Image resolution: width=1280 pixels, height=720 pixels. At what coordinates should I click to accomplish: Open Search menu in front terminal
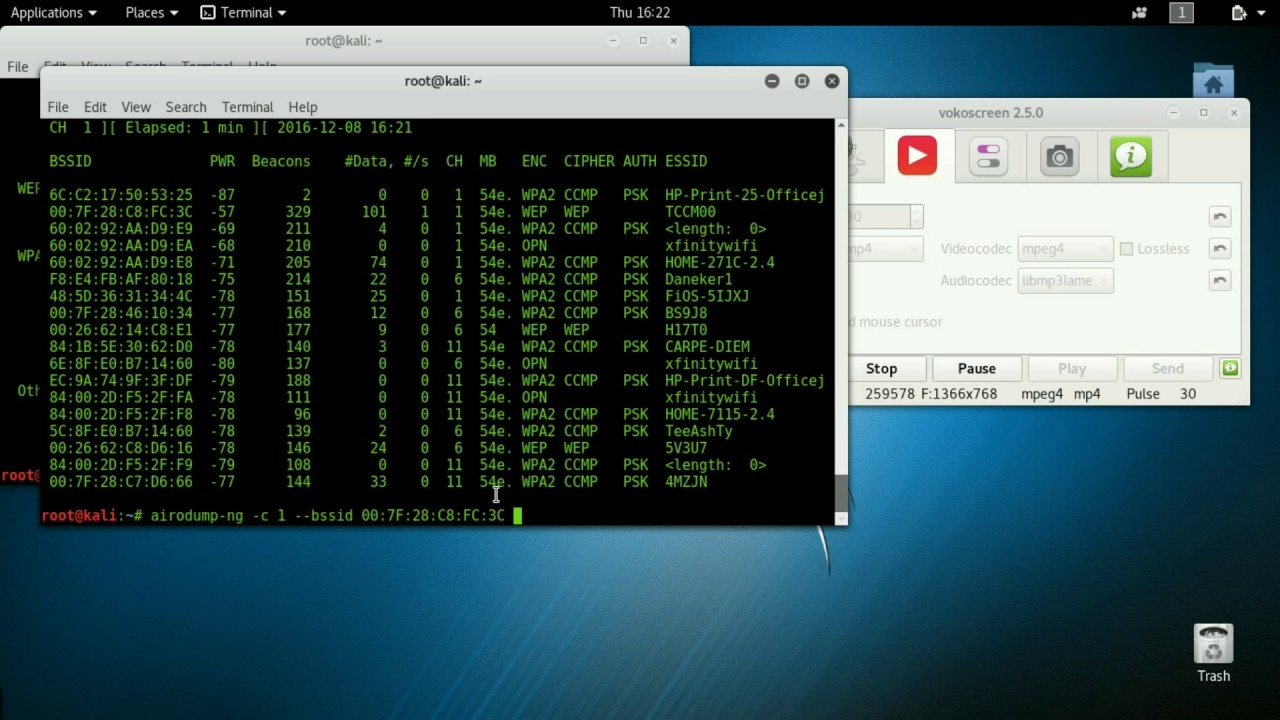click(186, 107)
